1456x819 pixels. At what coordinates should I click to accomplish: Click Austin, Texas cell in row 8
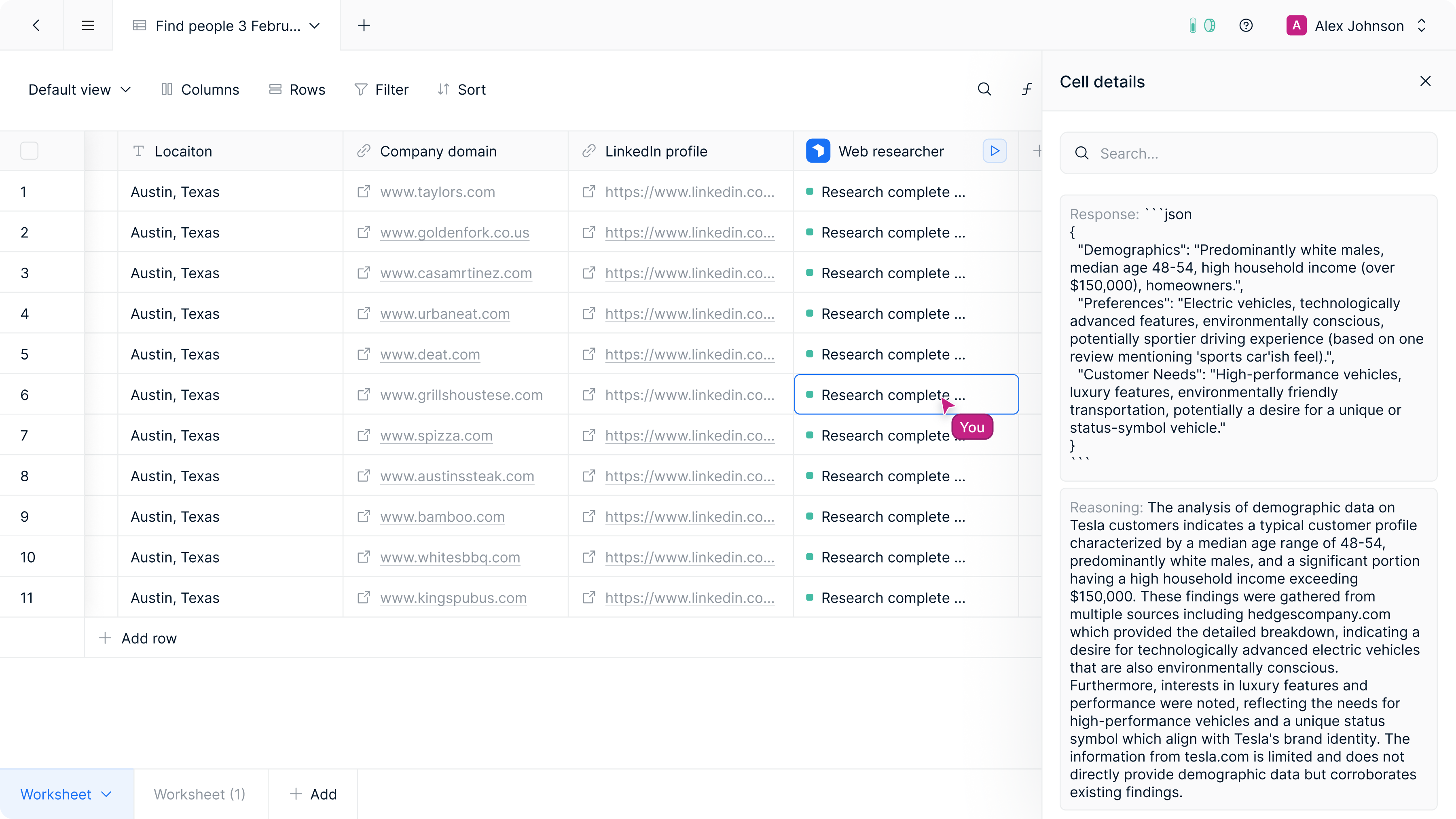pyautogui.click(x=230, y=476)
